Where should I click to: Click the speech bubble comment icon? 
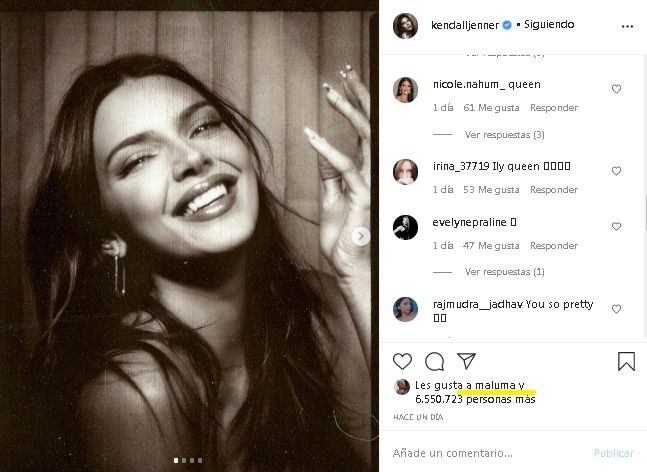click(x=434, y=361)
